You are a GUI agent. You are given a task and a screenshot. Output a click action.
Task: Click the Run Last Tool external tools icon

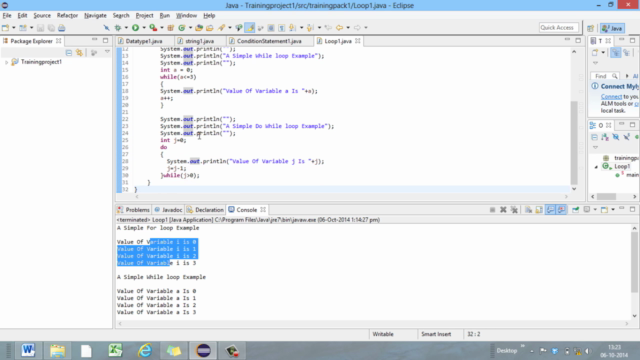click(153, 28)
